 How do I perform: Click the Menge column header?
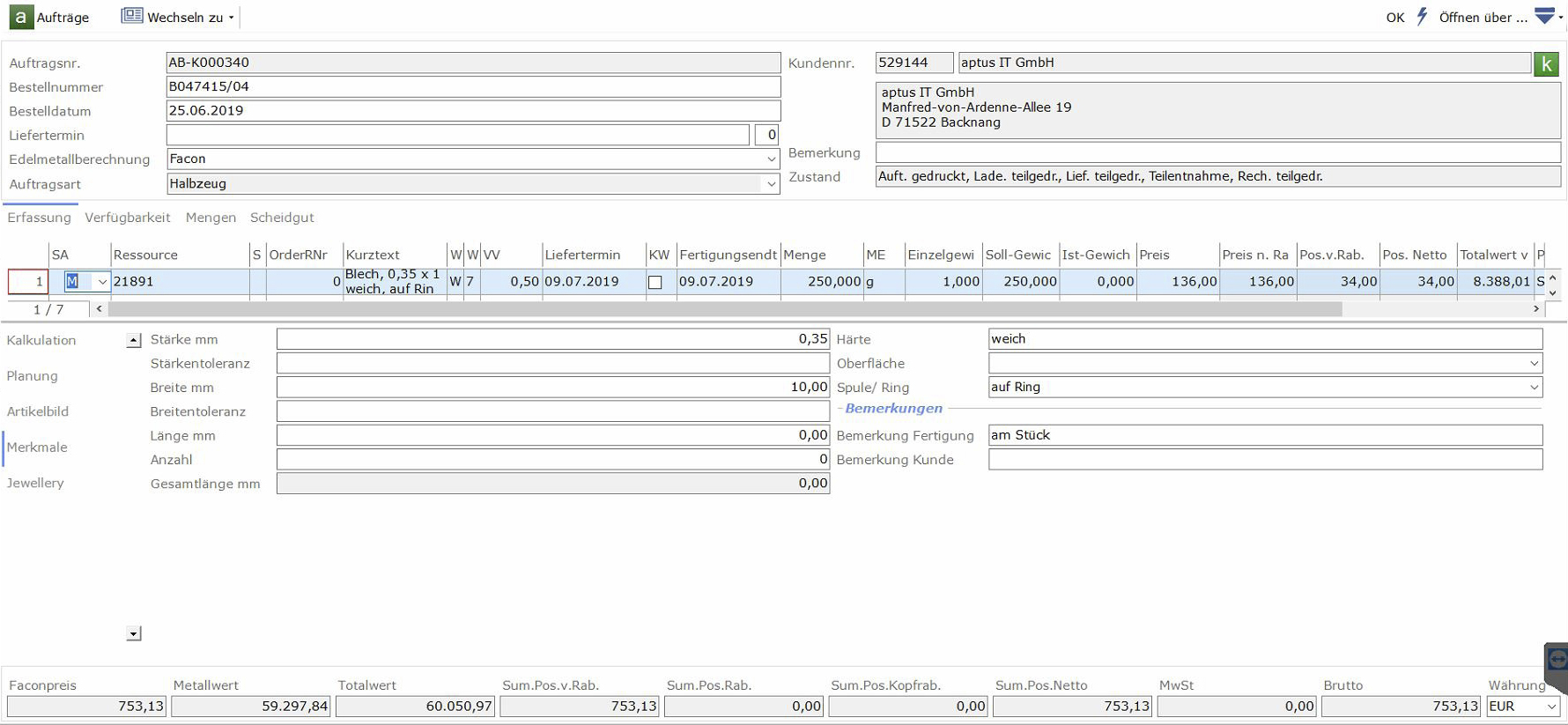coord(822,255)
